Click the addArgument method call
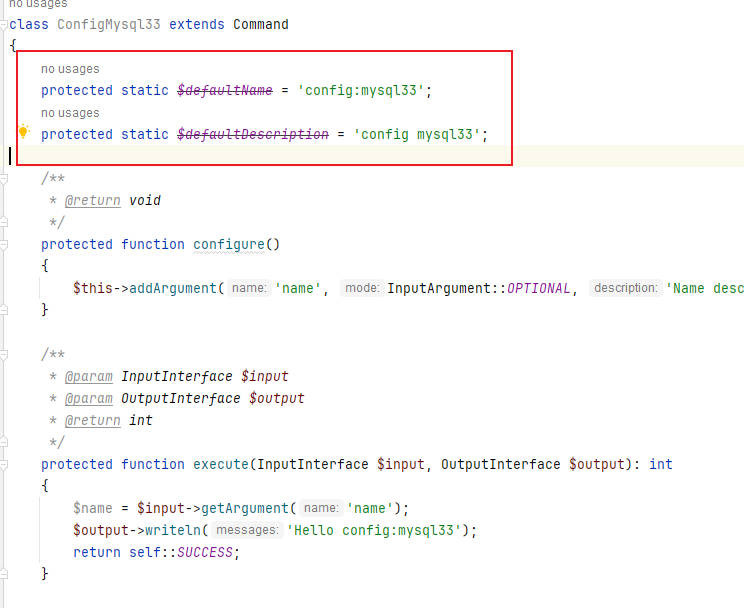Image resolution: width=744 pixels, height=608 pixels. (x=173, y=288)
